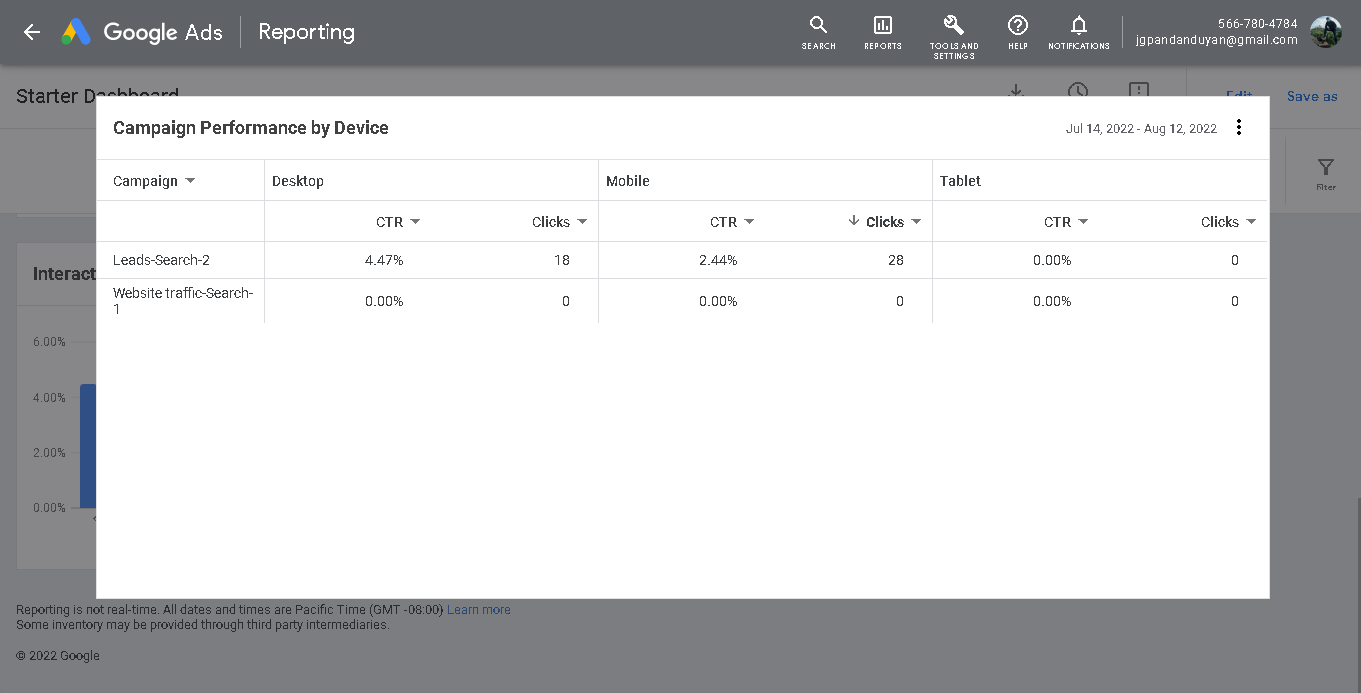
Task: Expand the Campaign column dropdown
Action: pos(190,181)
